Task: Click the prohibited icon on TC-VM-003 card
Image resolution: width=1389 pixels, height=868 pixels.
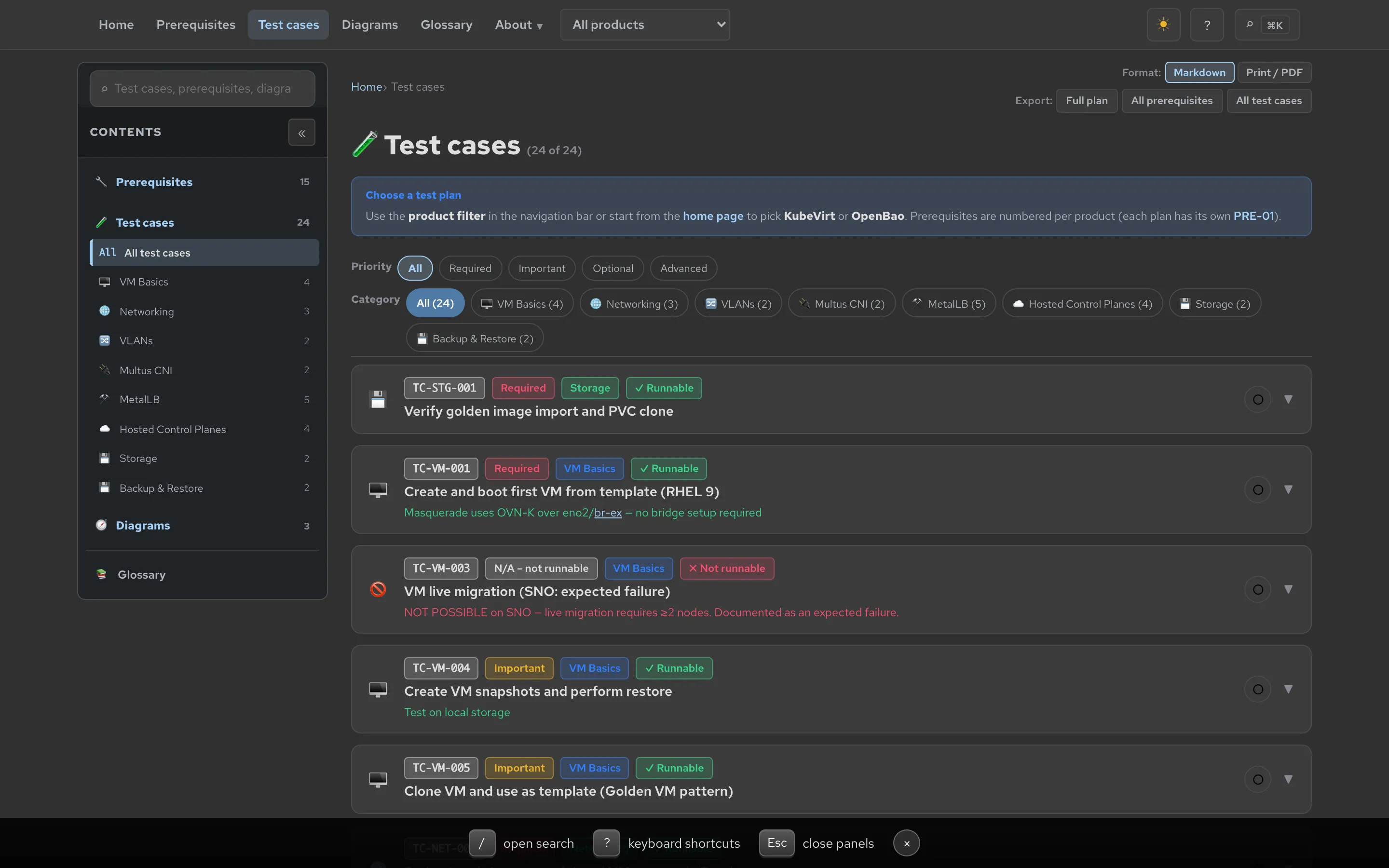Action: (378, 590)
